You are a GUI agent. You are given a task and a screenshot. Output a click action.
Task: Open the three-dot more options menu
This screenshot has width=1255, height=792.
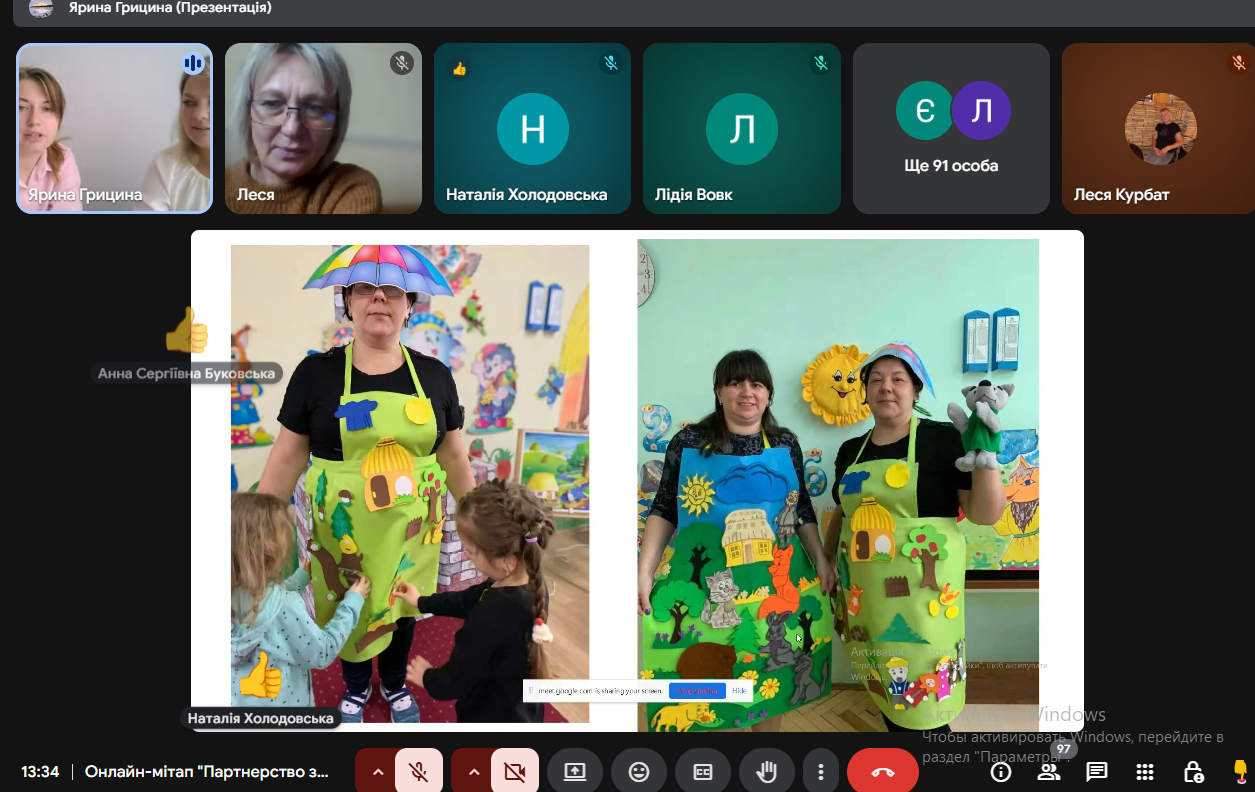coord(820,771)
